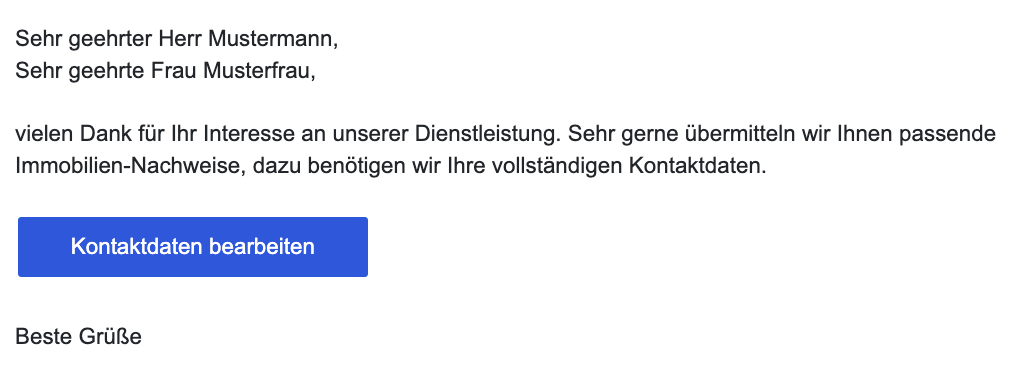Click the Kontaktdaten bearbeiten button
Screen dimensions: 1018x370
click(x=193, y=247)
